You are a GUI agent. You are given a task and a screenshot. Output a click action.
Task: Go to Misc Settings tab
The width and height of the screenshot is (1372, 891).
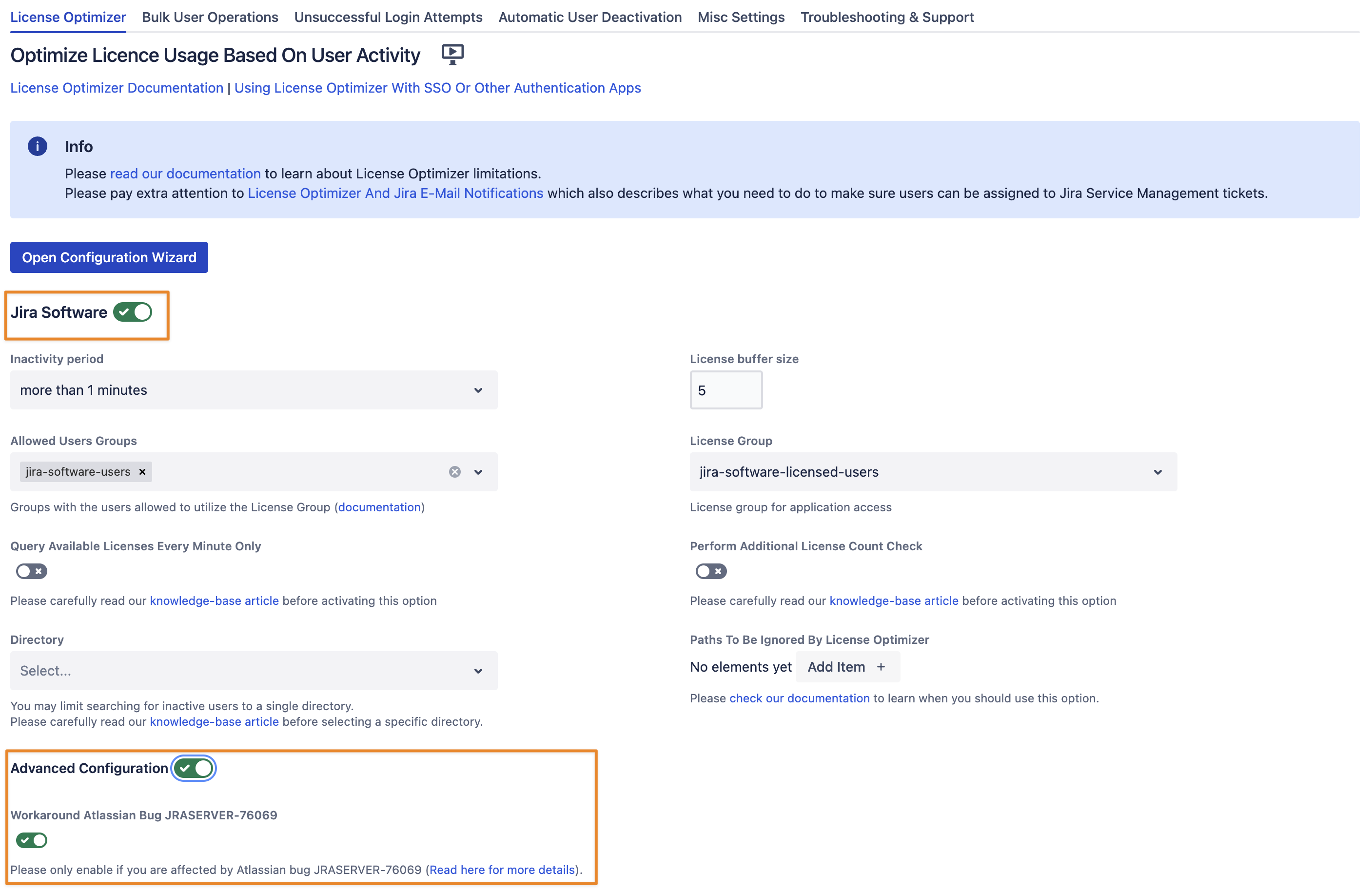(x=742, y=17)
